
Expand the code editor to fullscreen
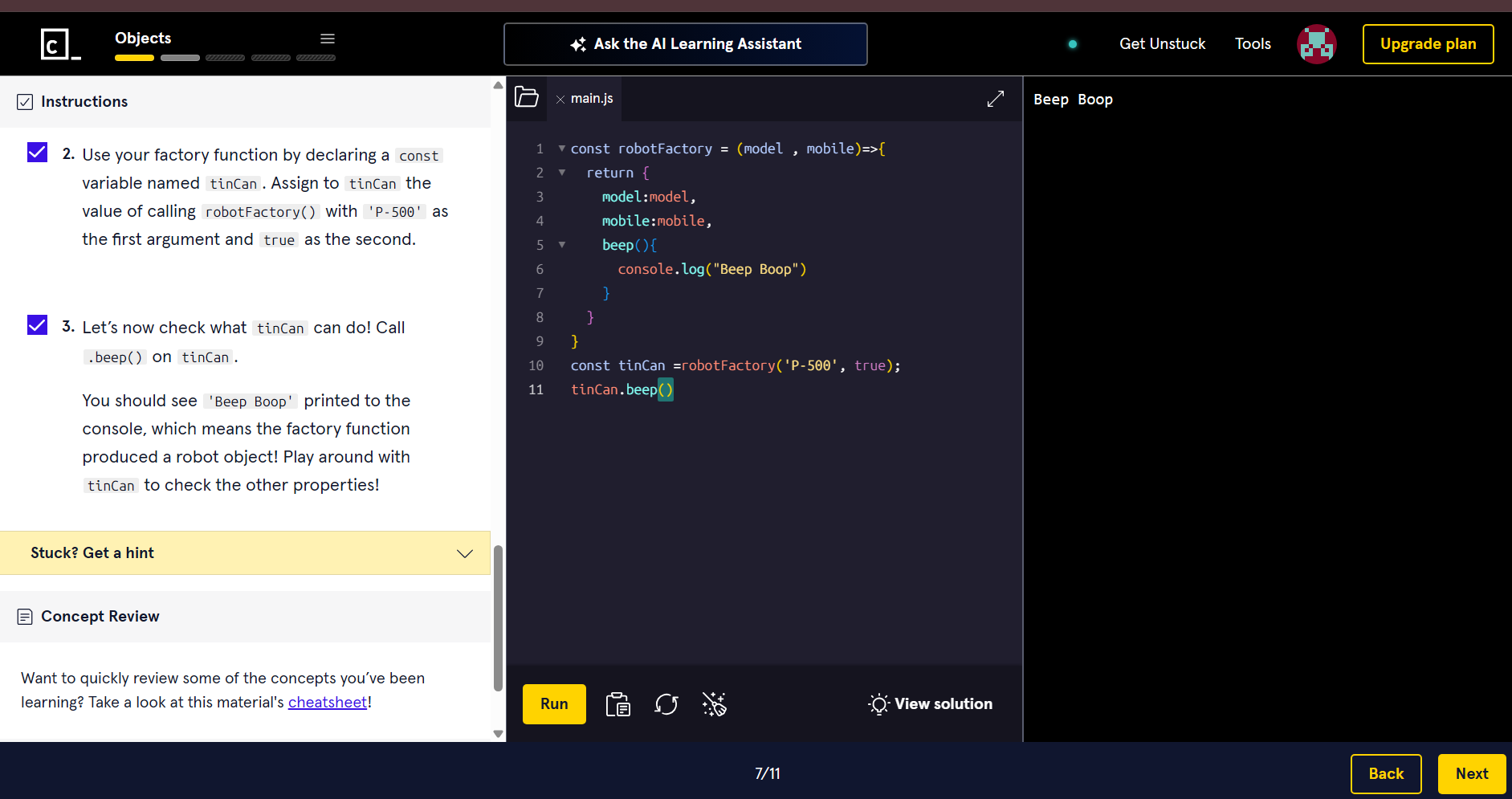(996, 98)
